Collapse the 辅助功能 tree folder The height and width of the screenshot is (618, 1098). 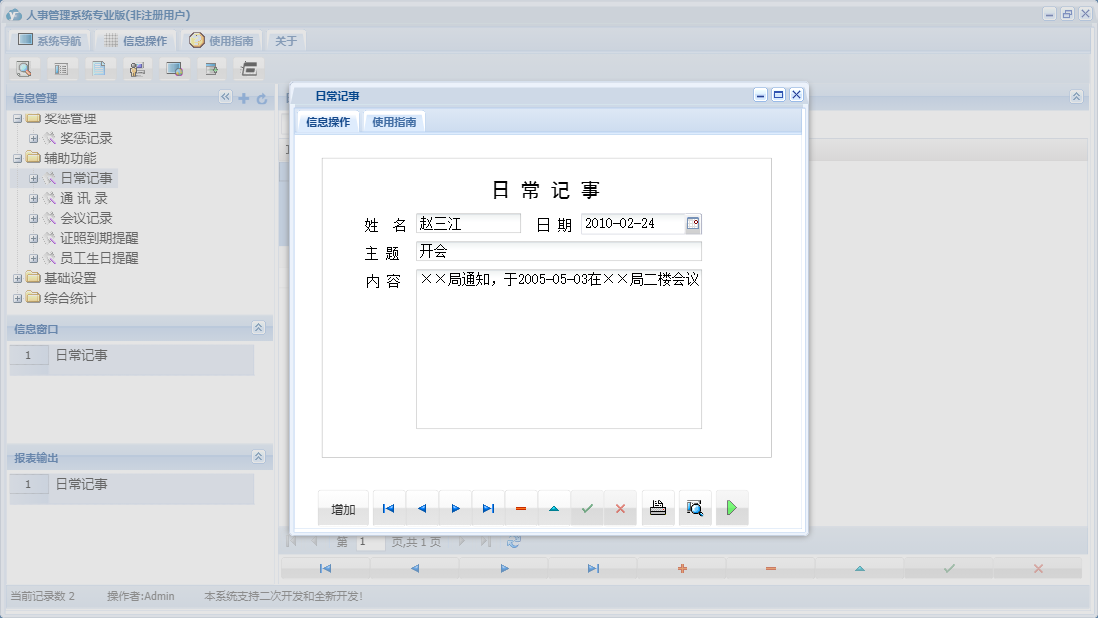click(x=16, y=158)
